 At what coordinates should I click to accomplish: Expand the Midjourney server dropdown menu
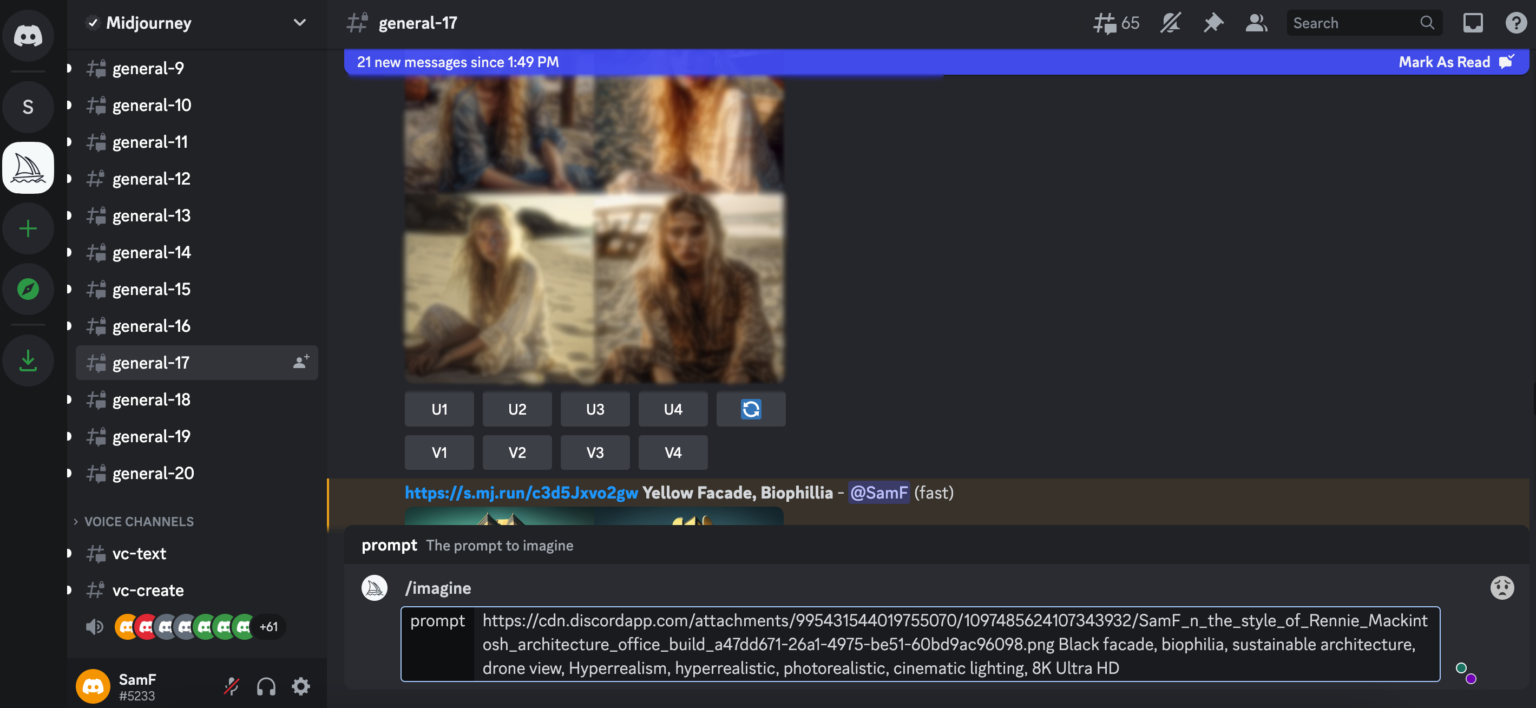299,23
